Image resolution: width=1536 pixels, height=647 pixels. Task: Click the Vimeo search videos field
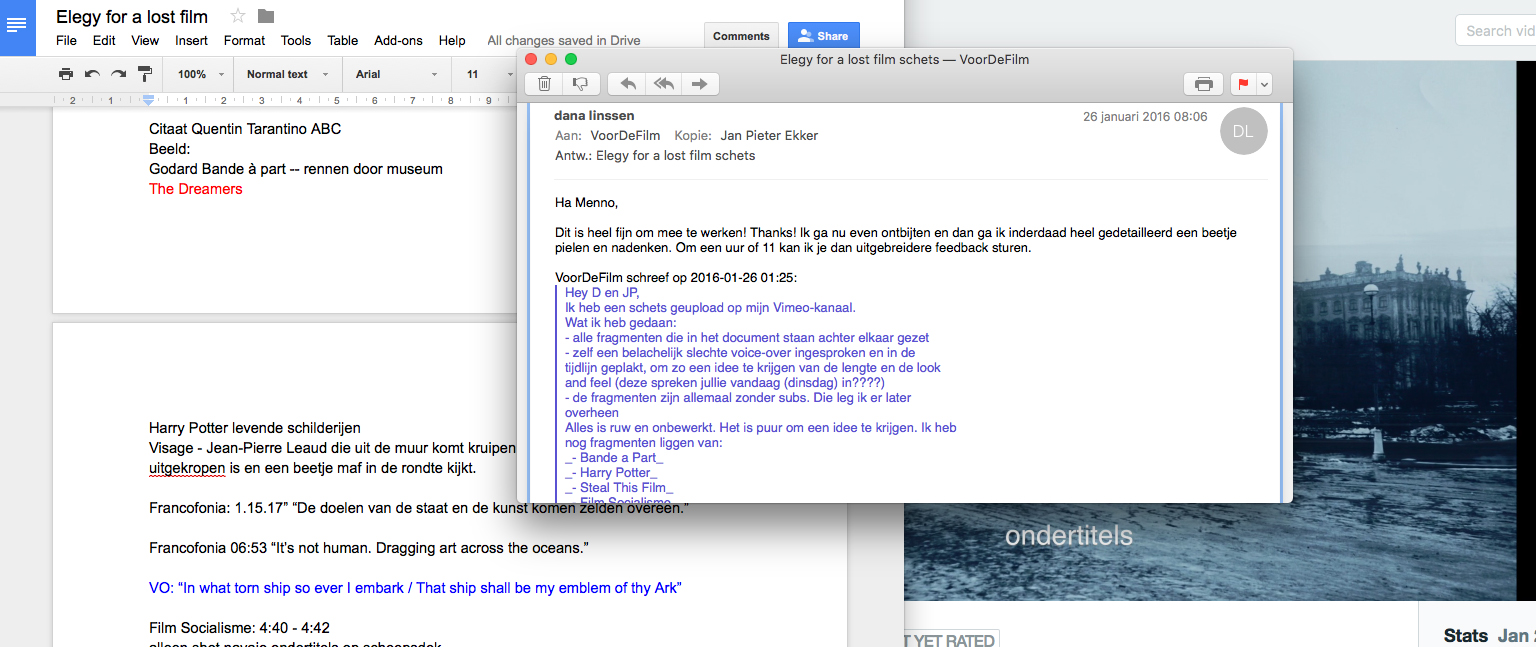point(1496,31)
